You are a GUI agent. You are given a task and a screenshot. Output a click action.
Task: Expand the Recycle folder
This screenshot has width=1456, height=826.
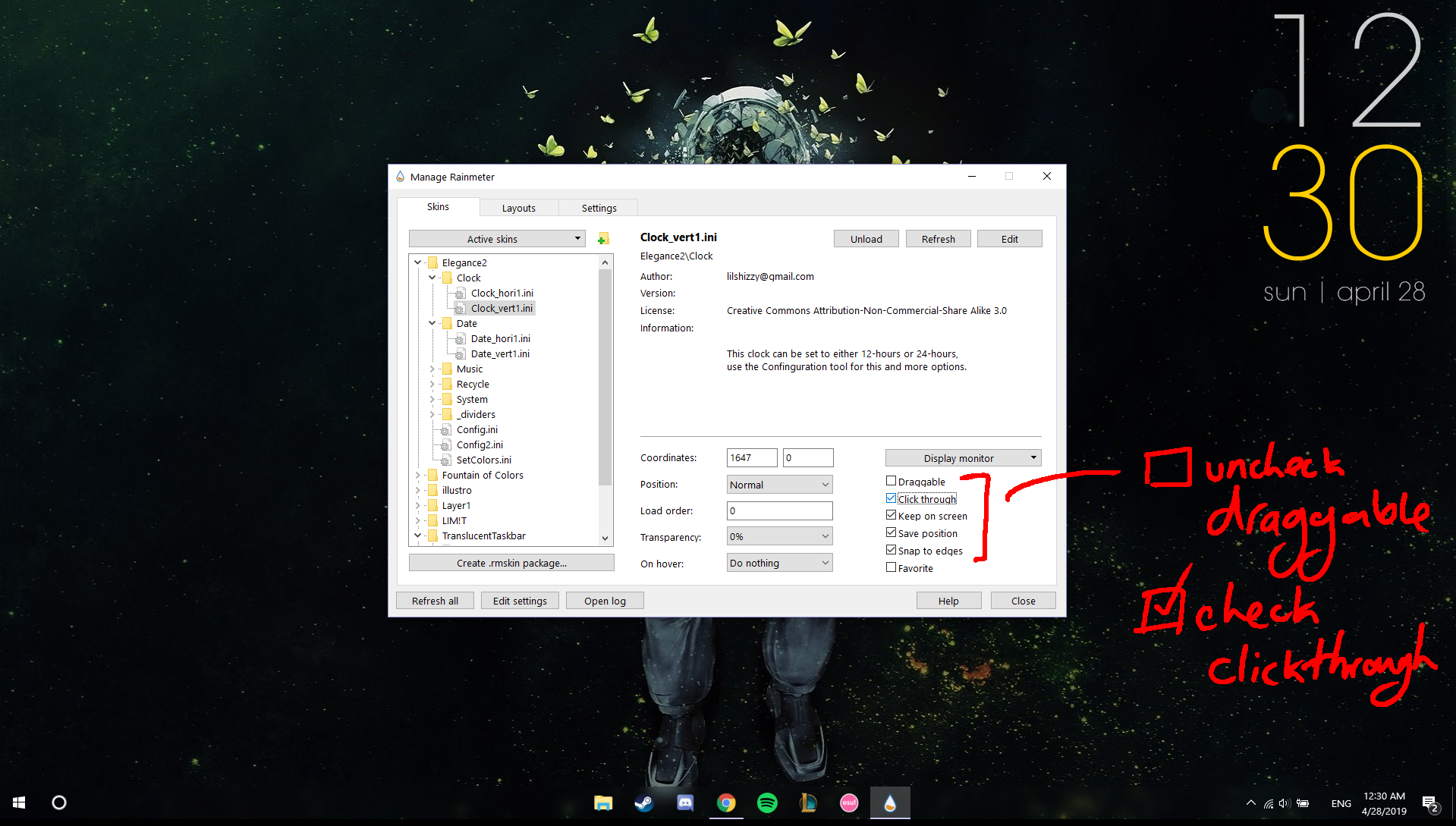click(432, 384)
